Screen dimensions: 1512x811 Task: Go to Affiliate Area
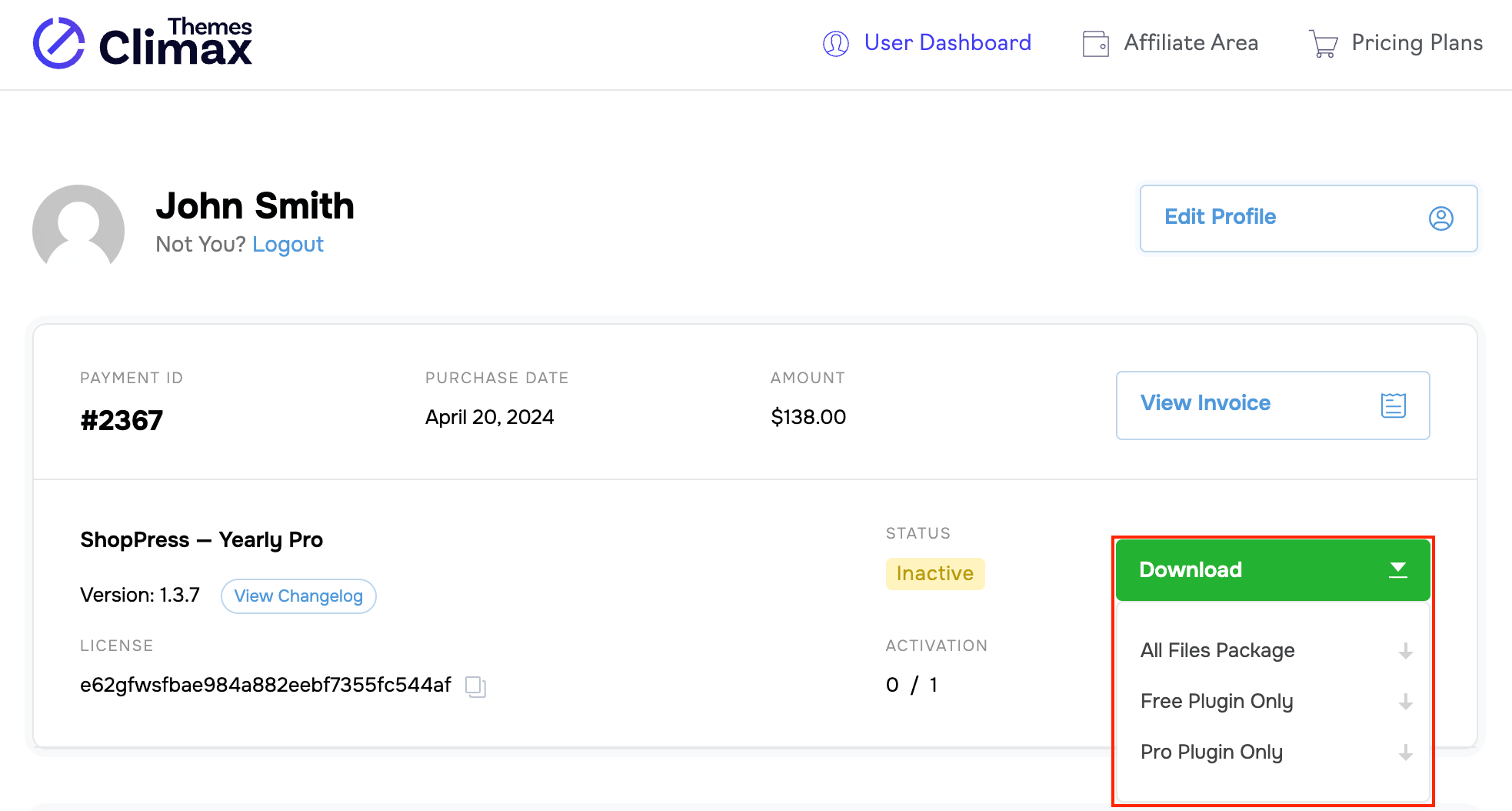(x=1191, y=43)
